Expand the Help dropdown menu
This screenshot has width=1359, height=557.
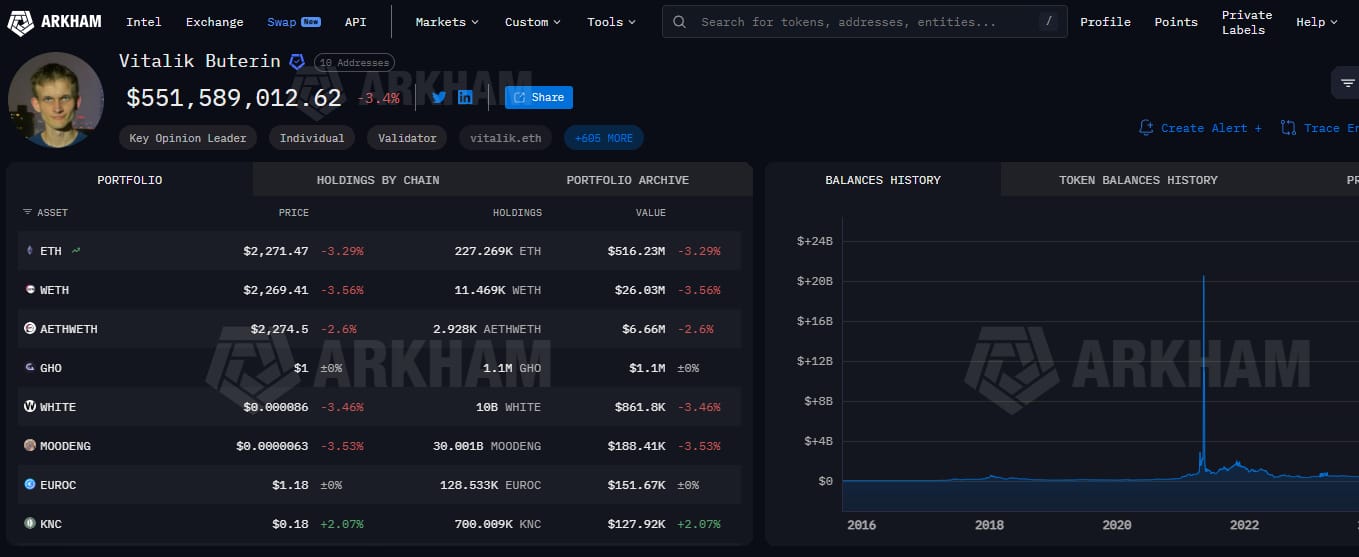pos(1317,22)
